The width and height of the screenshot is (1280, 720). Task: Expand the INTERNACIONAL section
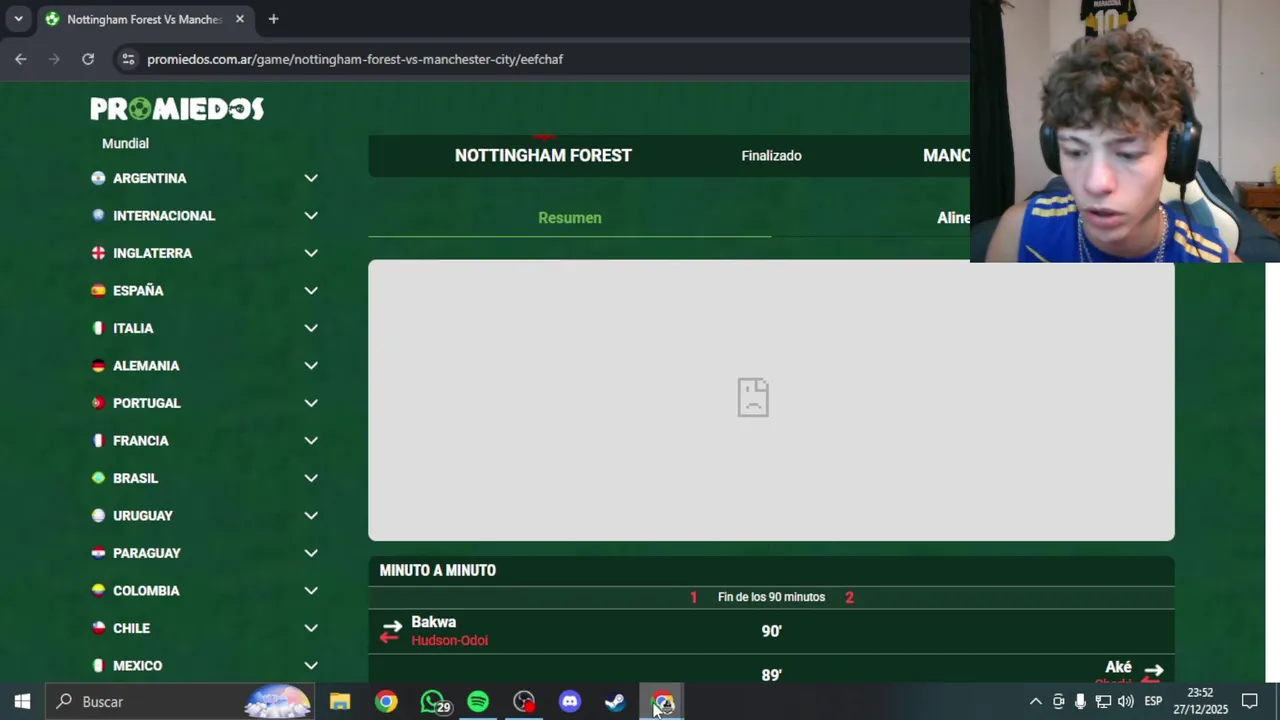pos(311,216)
